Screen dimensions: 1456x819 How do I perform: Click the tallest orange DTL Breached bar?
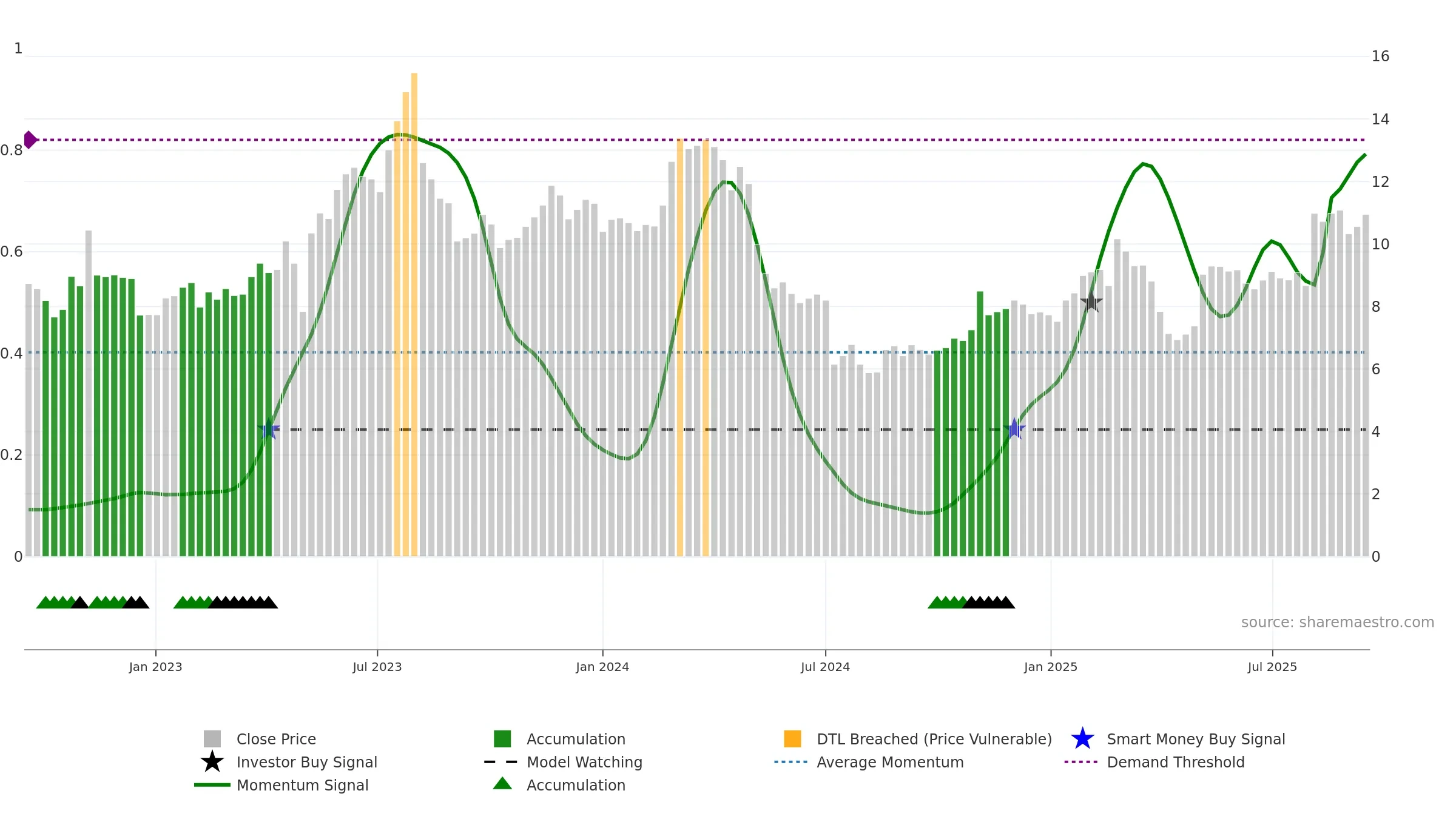414,314
